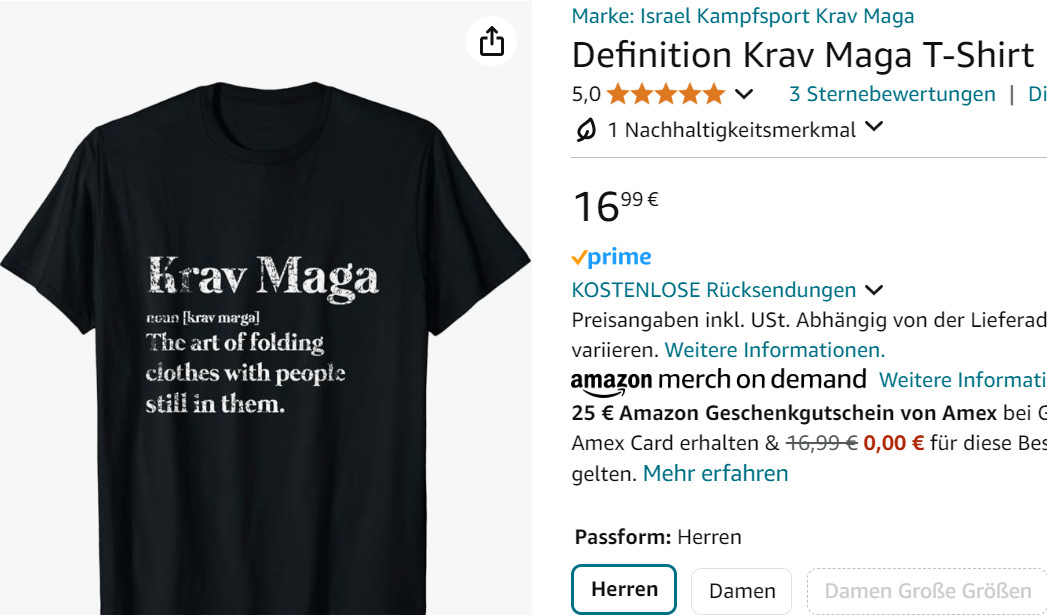The image size is (1047, 615).
Task: Click the Mehr erfahren link
Action: pyautogui.click(x=715, y=473)
